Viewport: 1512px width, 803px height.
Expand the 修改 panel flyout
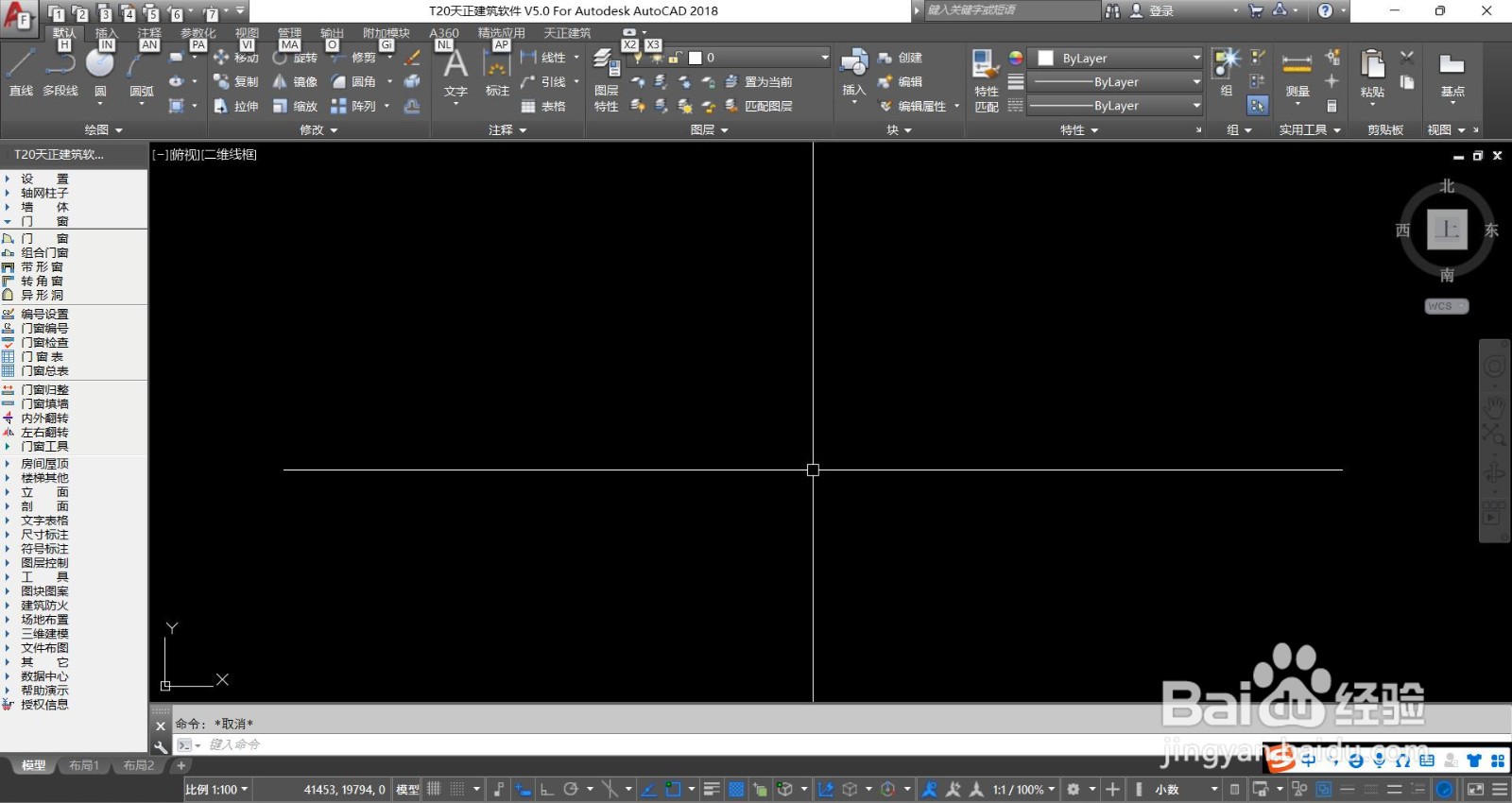[318, 130]
